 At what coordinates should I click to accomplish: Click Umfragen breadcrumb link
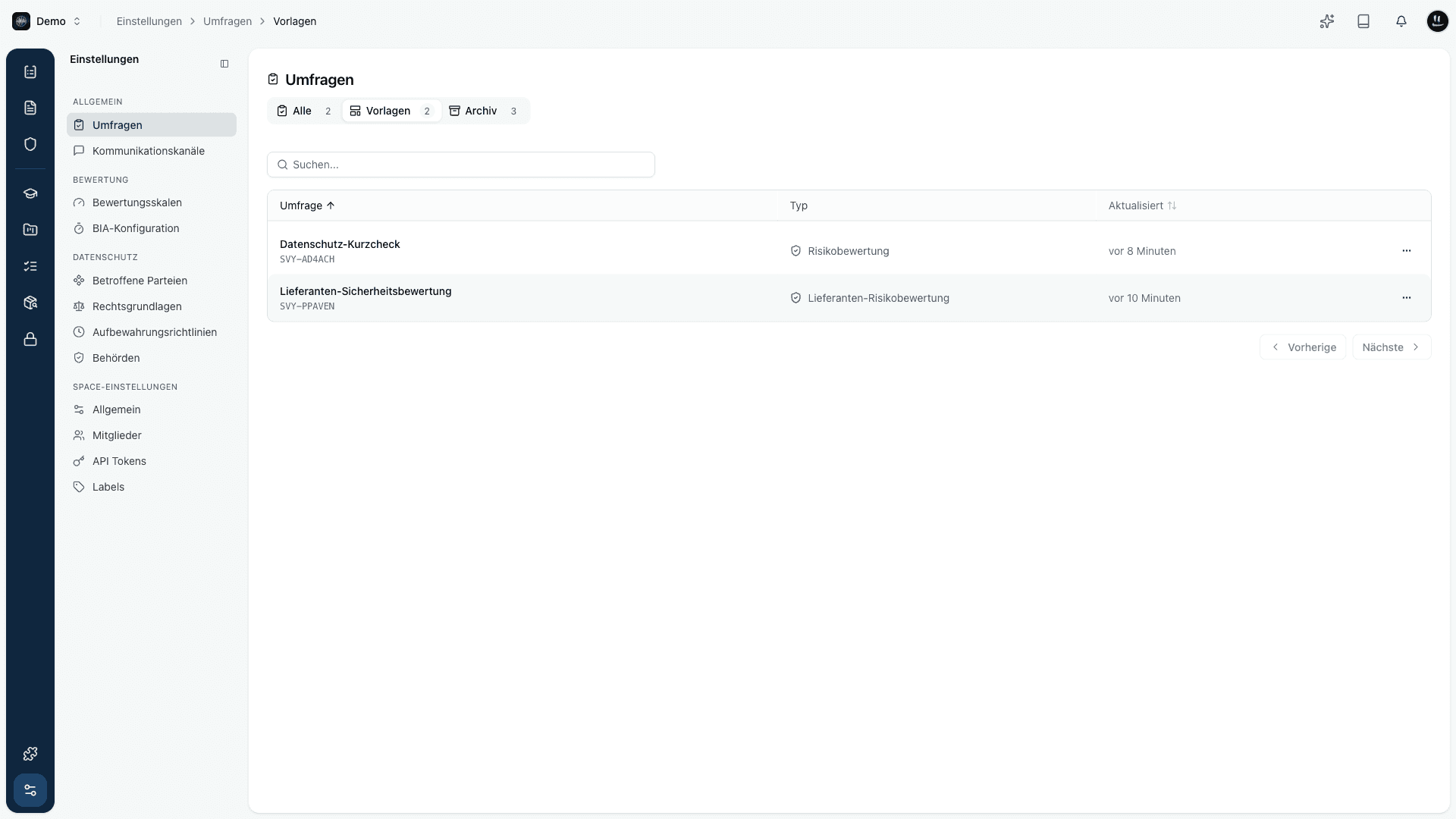pyautogui.click(x=227, y=21)
